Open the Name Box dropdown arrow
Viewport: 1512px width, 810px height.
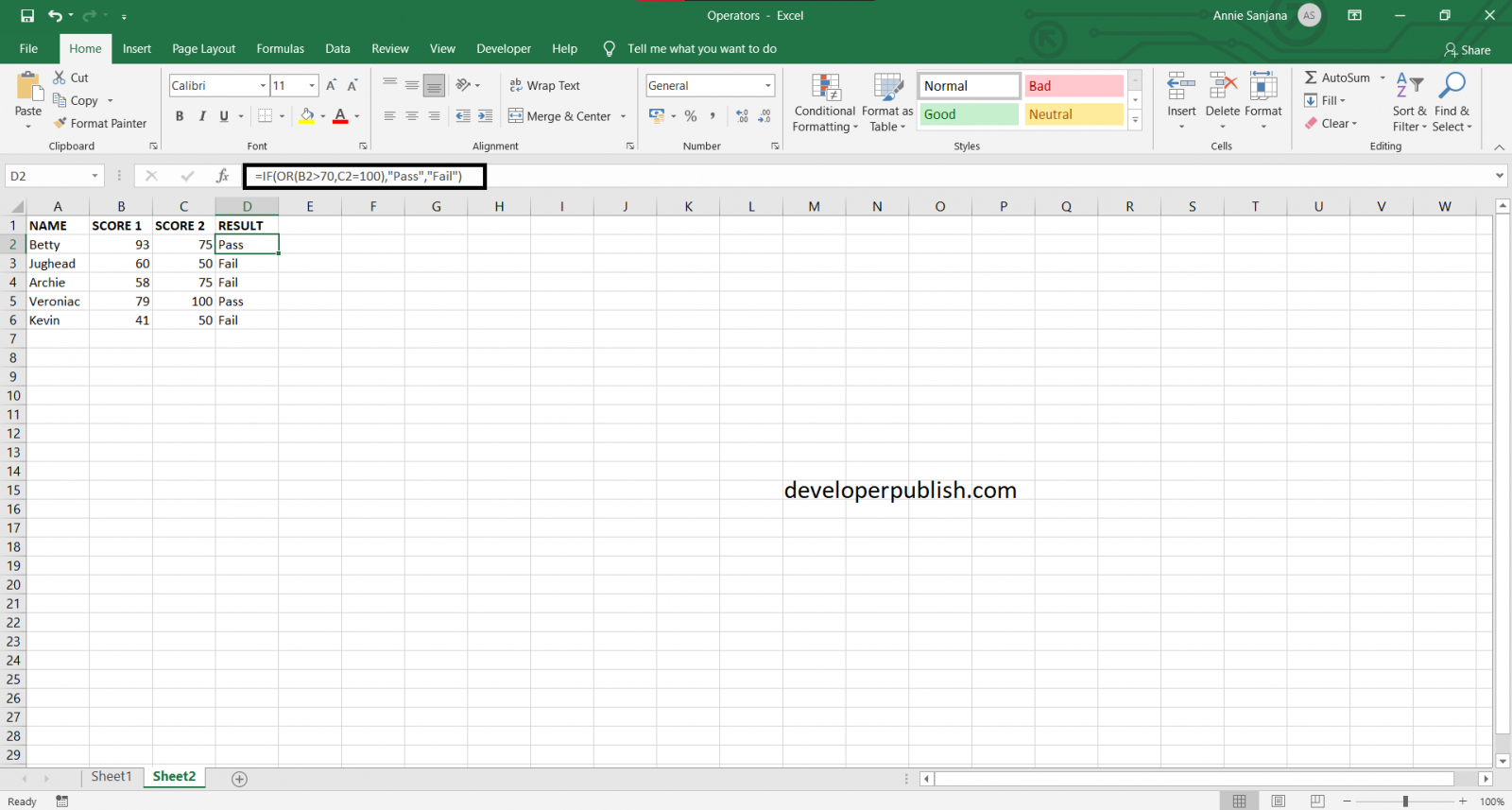click(94, 176)
